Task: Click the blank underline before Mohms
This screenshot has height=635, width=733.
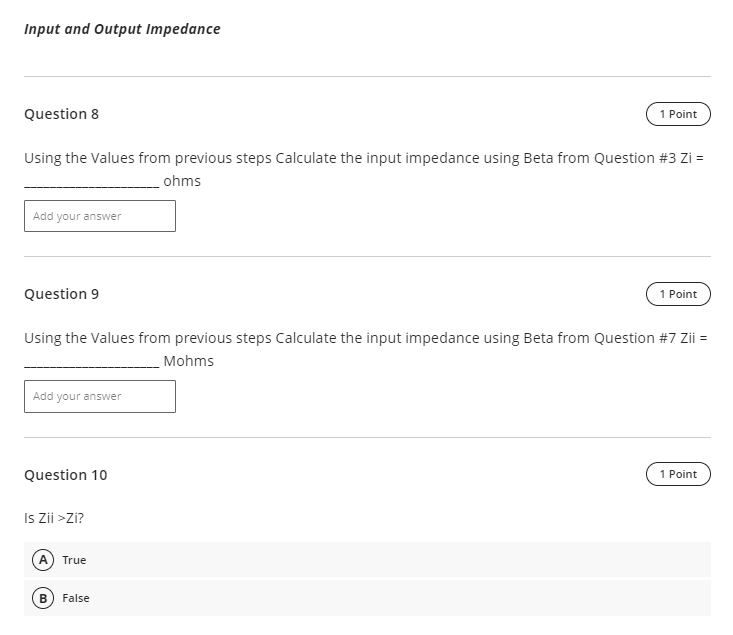Action: point(92,367)
